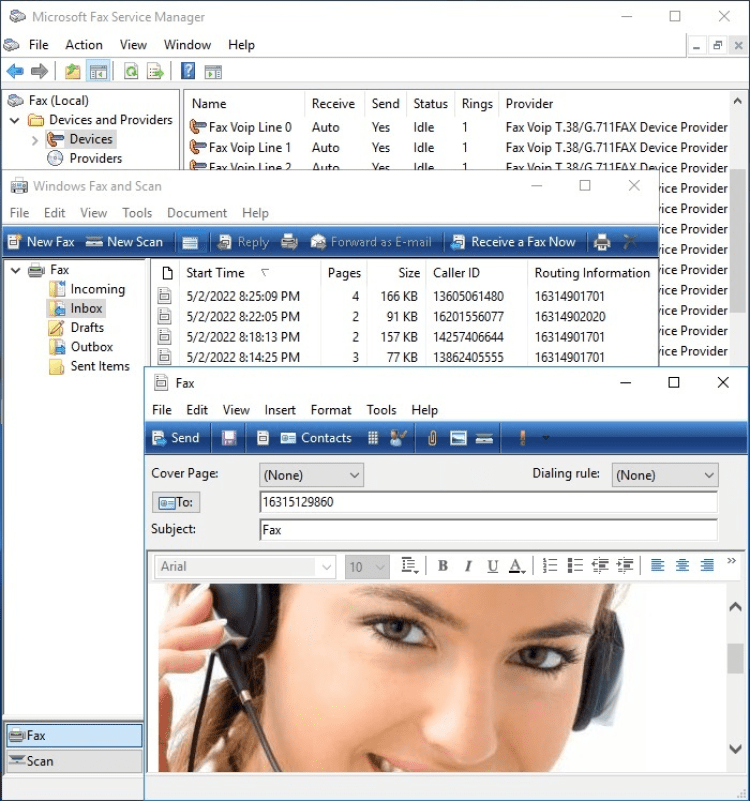Open the font size 10 dropdown
The image size is (750, 801).
(x=380, y=567)
